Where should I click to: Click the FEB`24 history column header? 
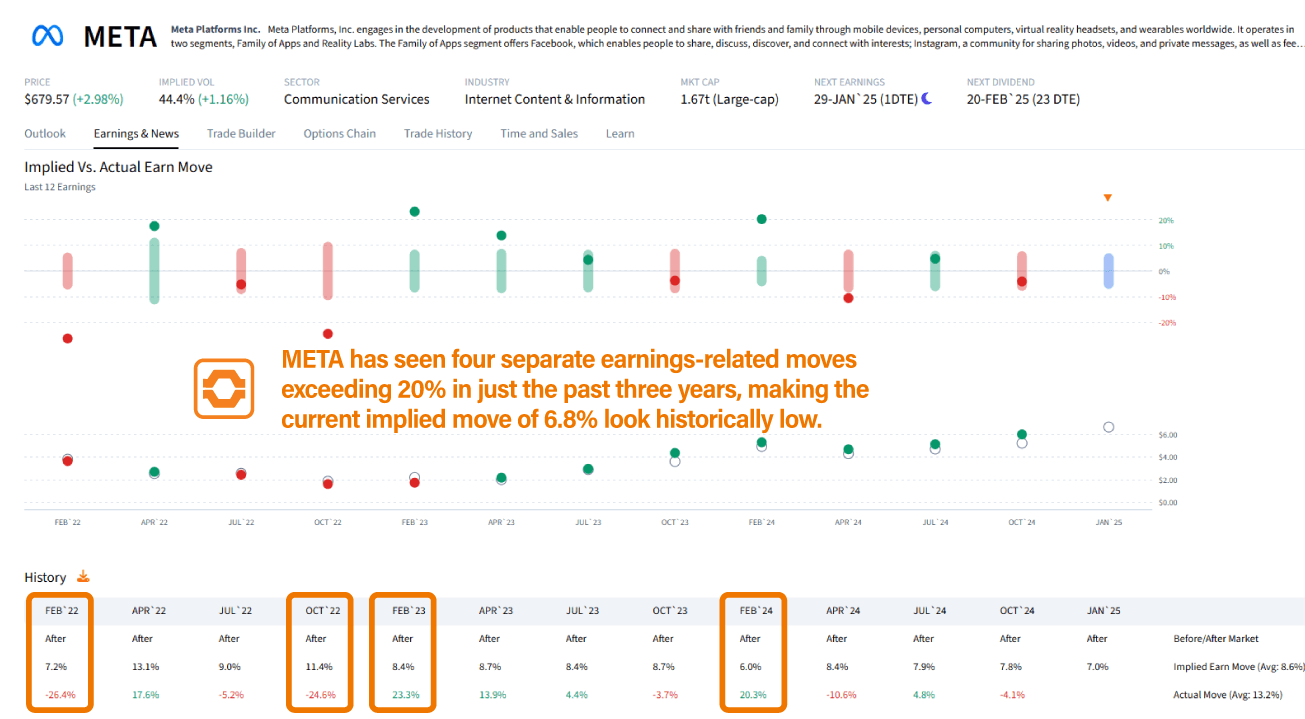[x=754, y=610]
